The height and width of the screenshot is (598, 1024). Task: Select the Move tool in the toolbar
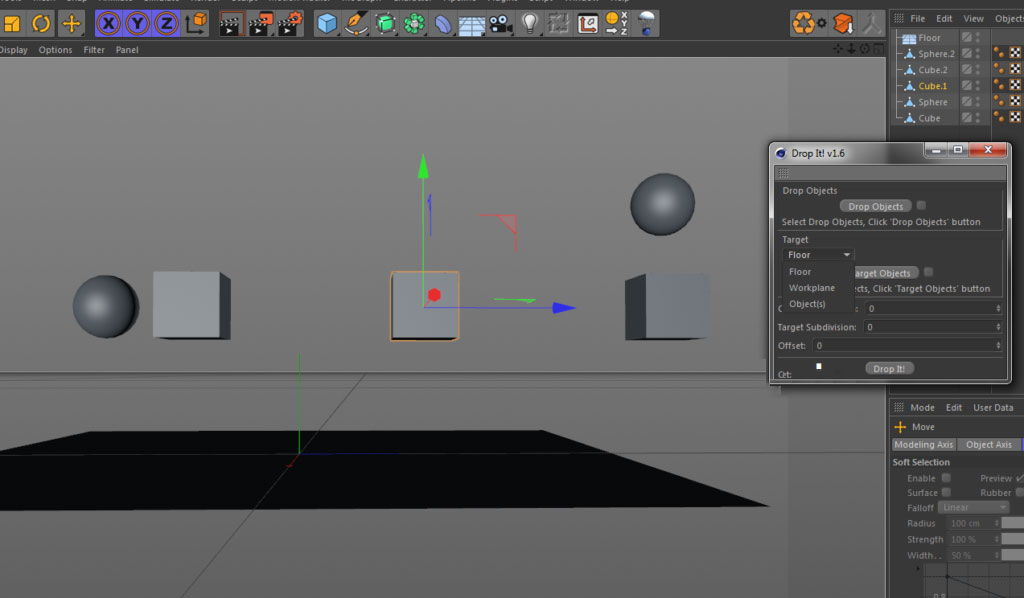pyautogui.click(x=71, y=24)
